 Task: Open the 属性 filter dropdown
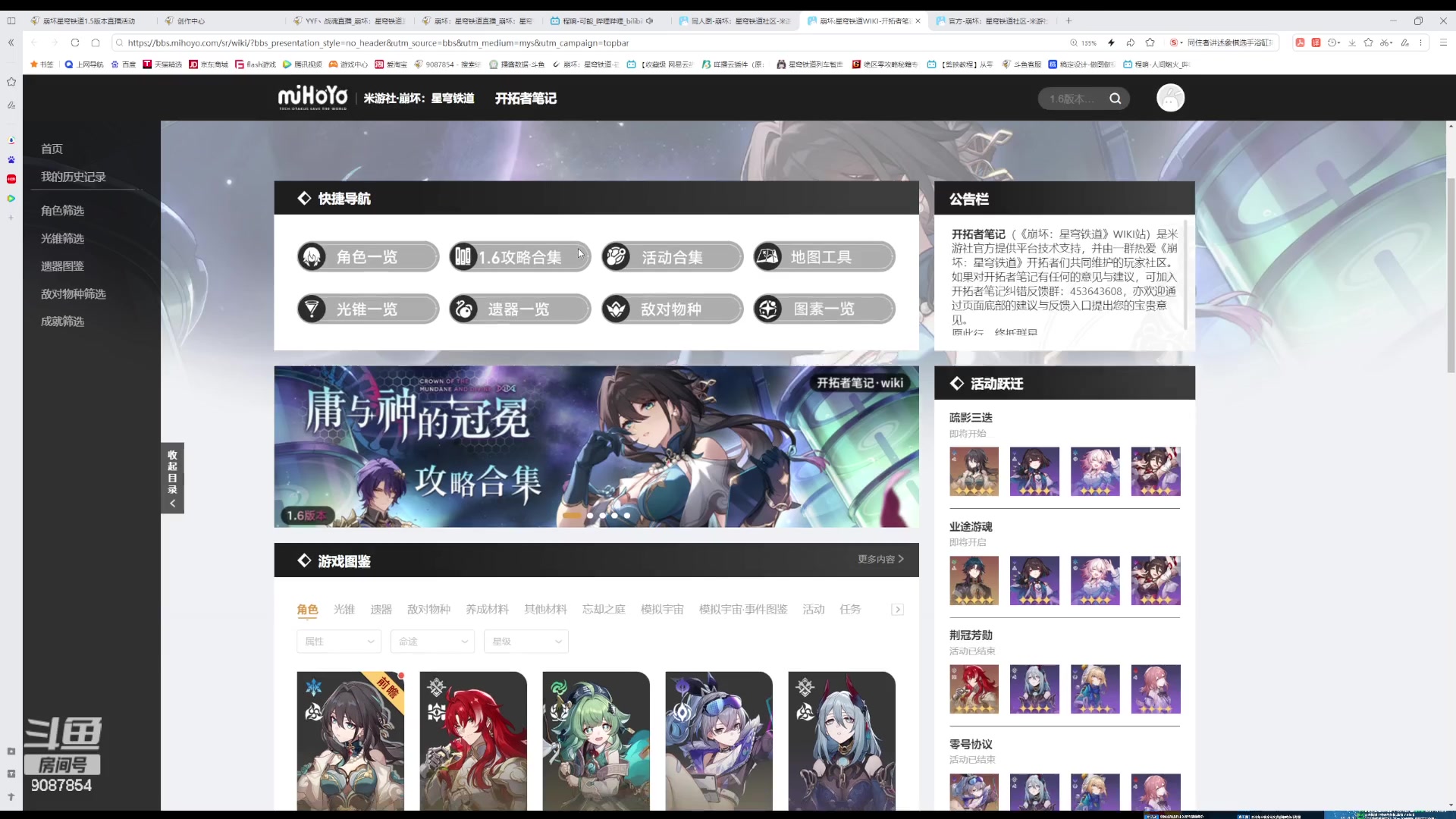click(339, 642)
